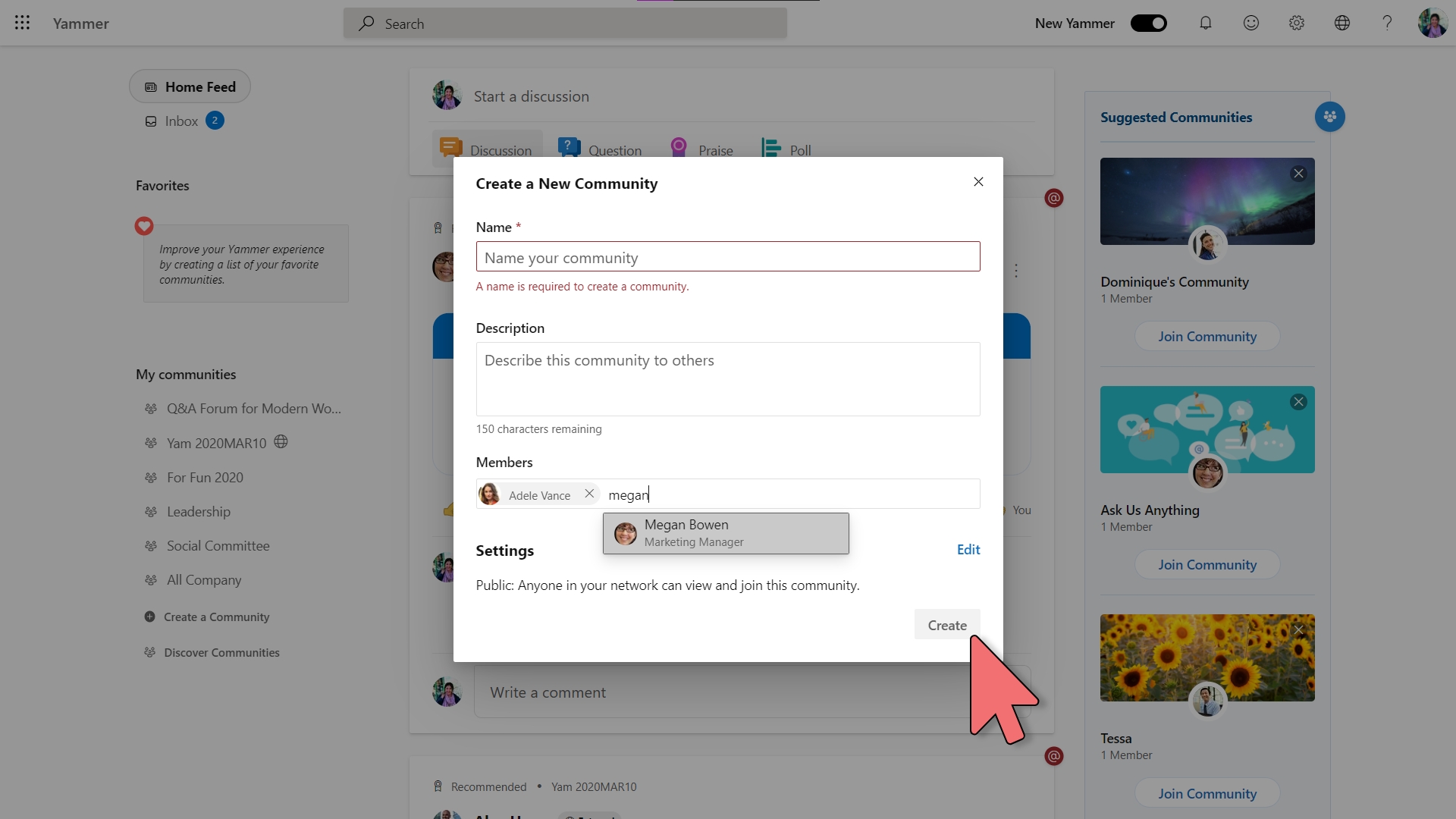Click the Name your community field
Viewport: 1456px width, 819px height.
728,257
